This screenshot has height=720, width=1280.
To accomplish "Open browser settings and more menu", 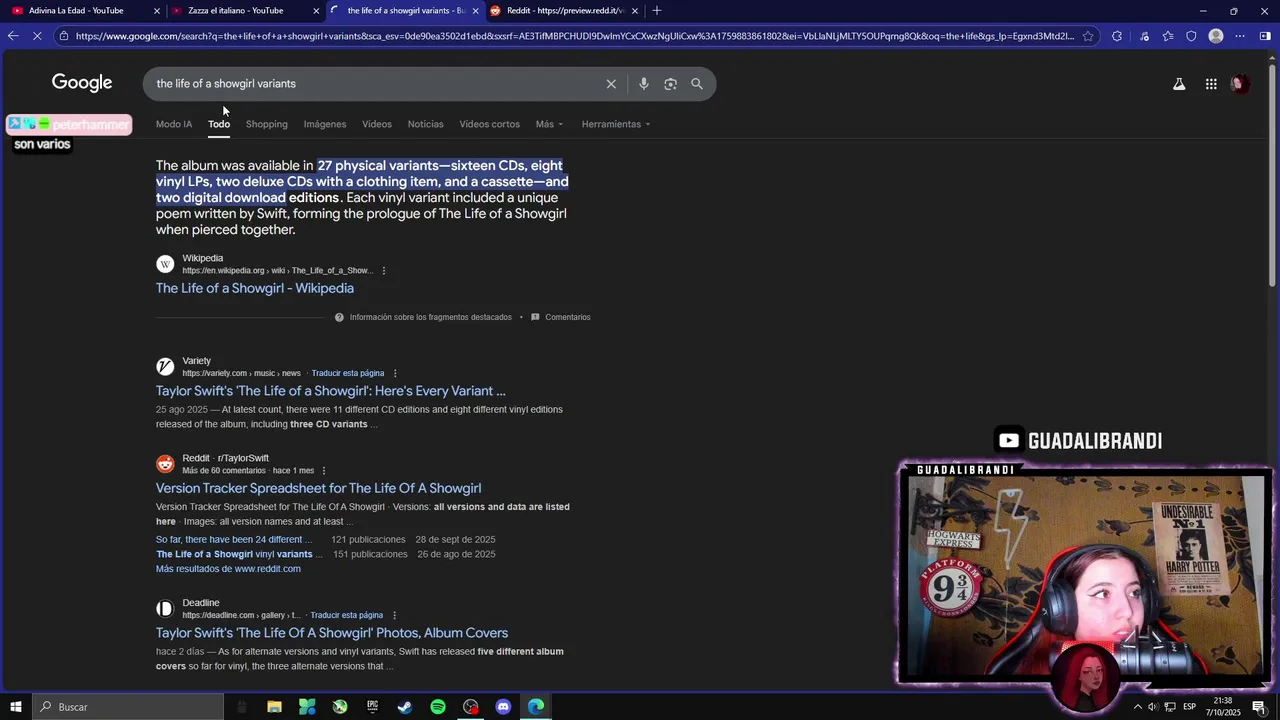I will click(1240, 36).
